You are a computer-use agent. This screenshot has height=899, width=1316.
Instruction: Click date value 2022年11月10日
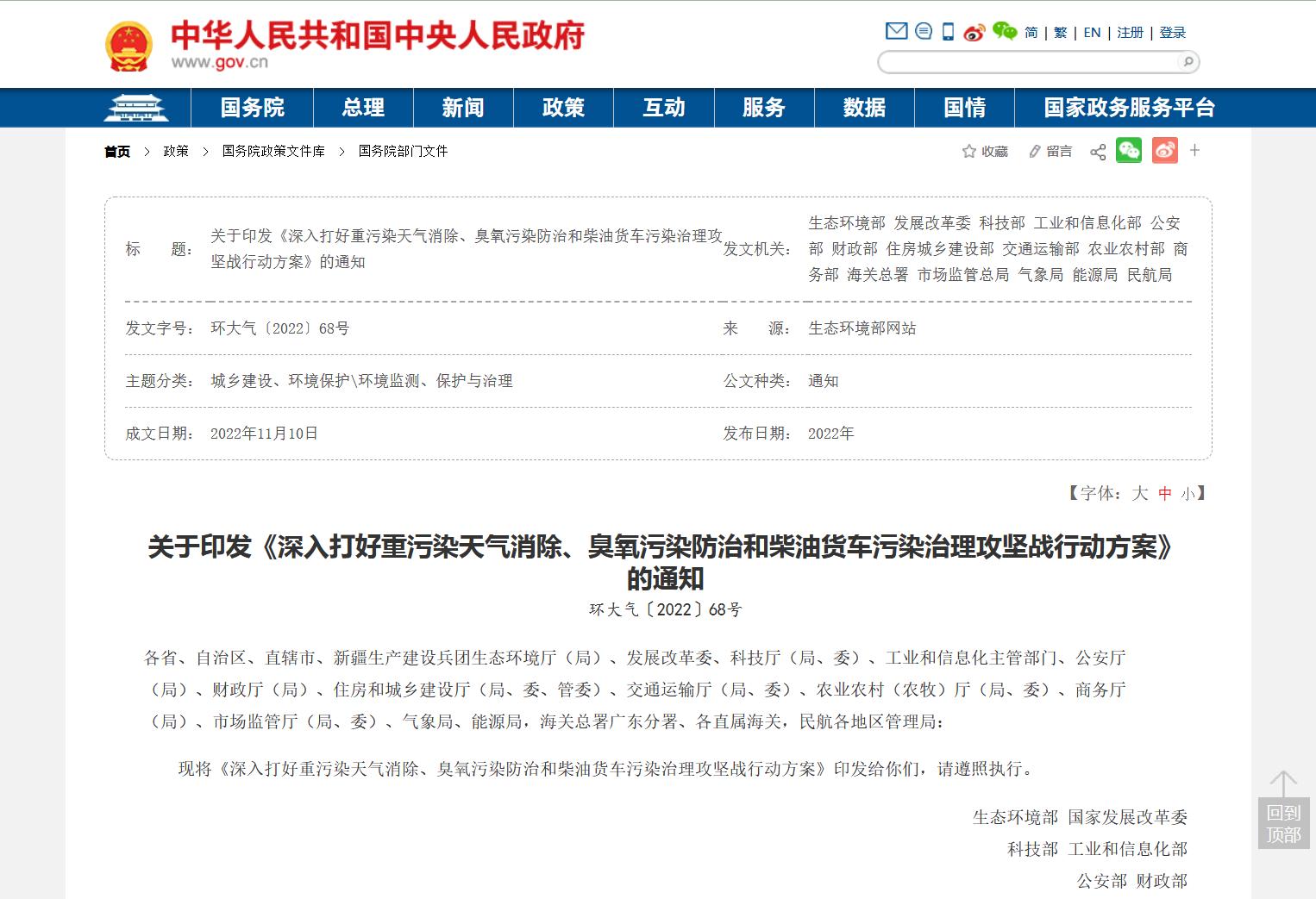264,434
